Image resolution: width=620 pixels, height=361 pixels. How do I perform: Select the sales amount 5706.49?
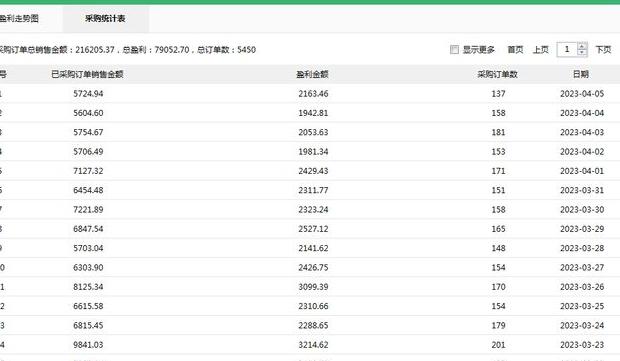(x=88, y=152)
